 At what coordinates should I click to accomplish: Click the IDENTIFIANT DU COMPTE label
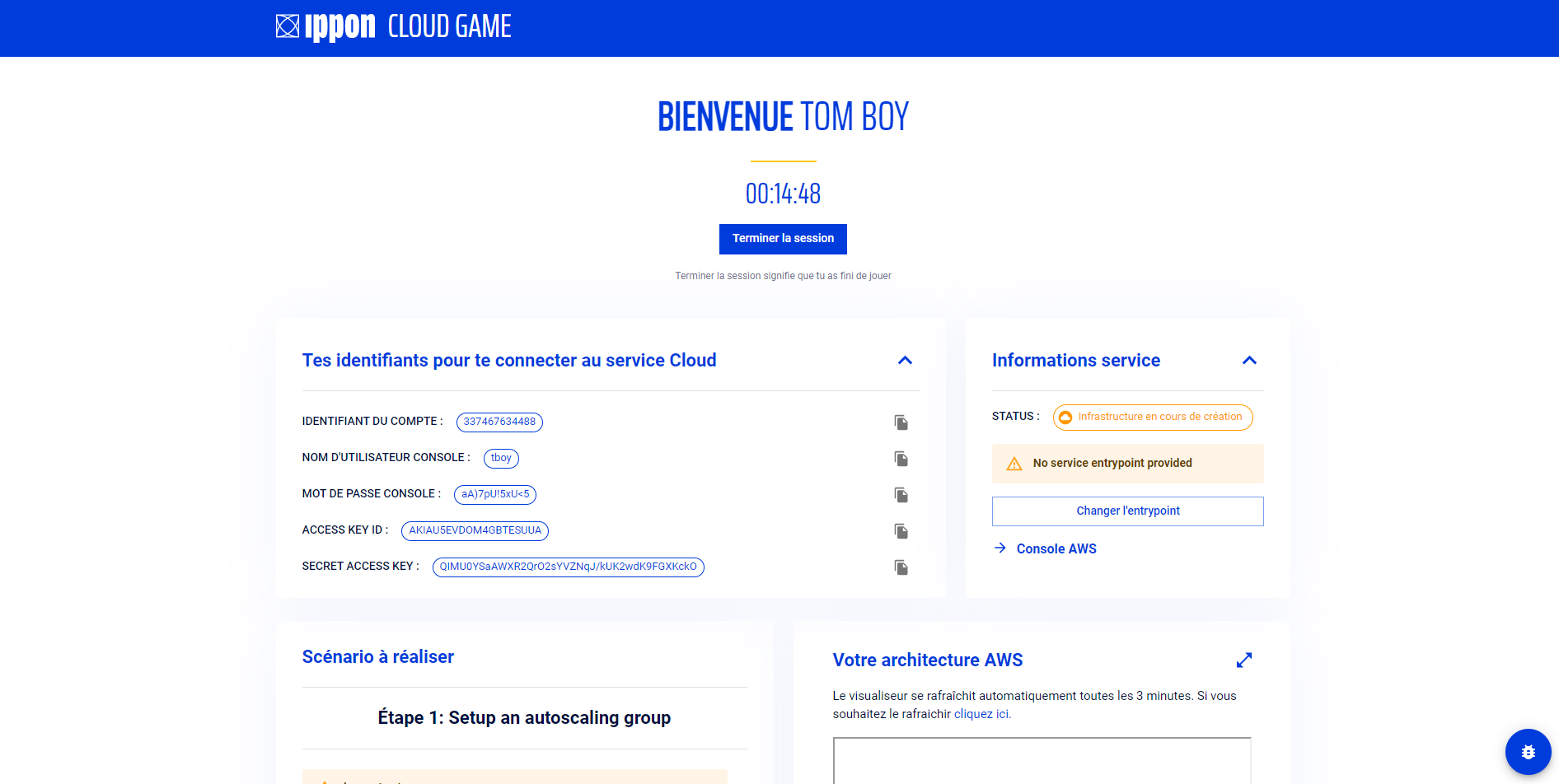pos(372,421)
